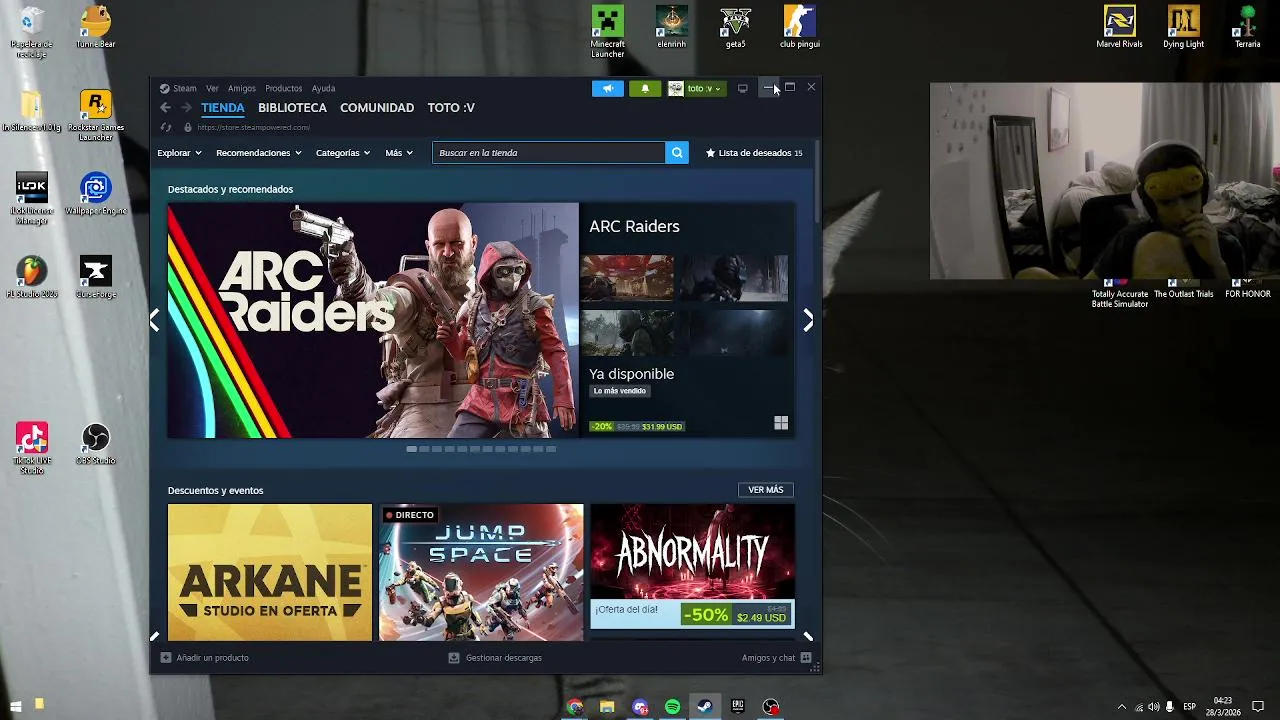Image resolution: width=1280 pixels, height=720 pixels.
Task: Open Amigos y chat
Action: pos(777,658)
